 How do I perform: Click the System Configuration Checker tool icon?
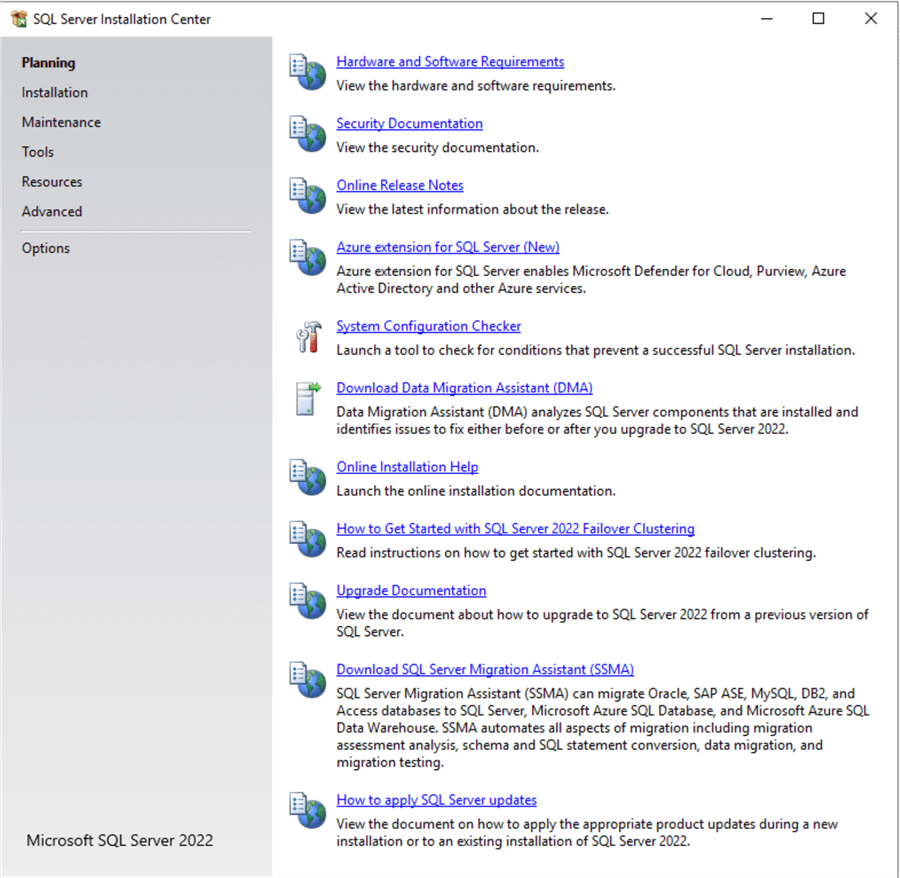307,336
